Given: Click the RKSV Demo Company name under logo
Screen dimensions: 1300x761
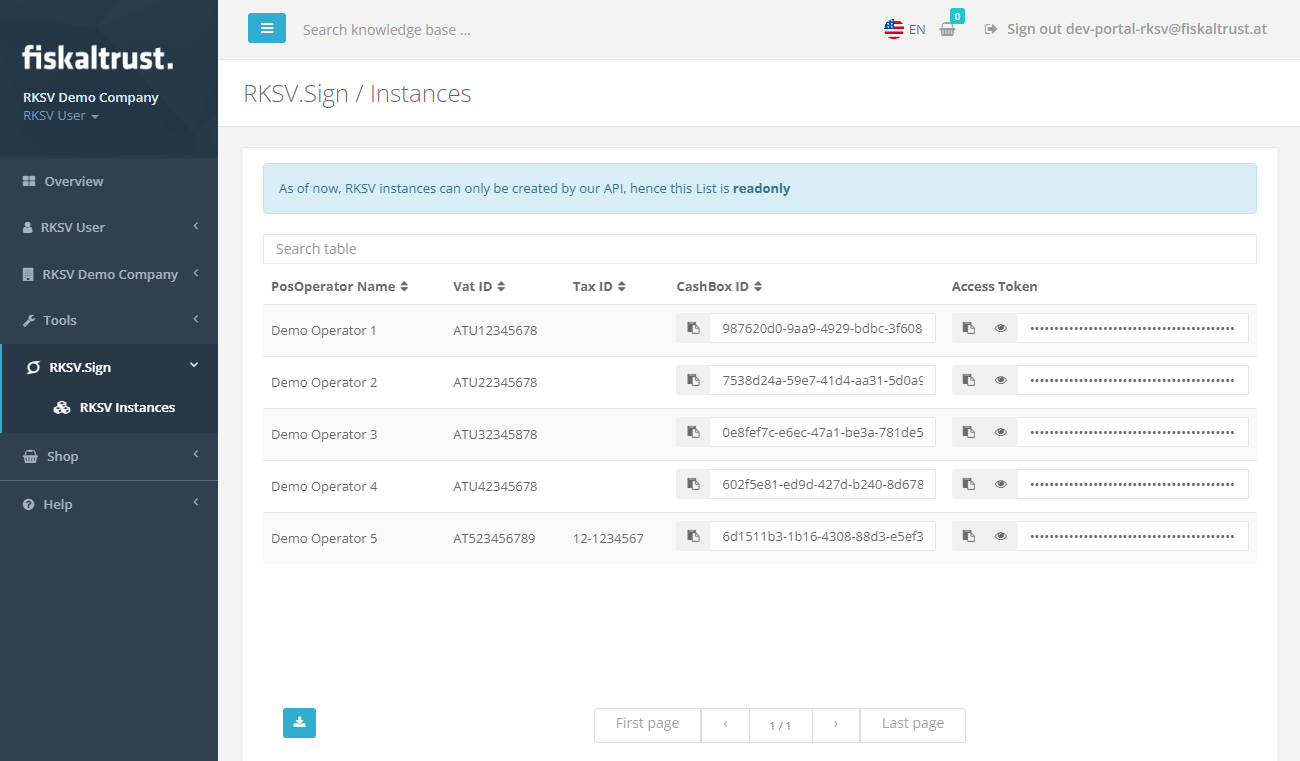Looking at the screenshot, I should [x=91, y=97].
